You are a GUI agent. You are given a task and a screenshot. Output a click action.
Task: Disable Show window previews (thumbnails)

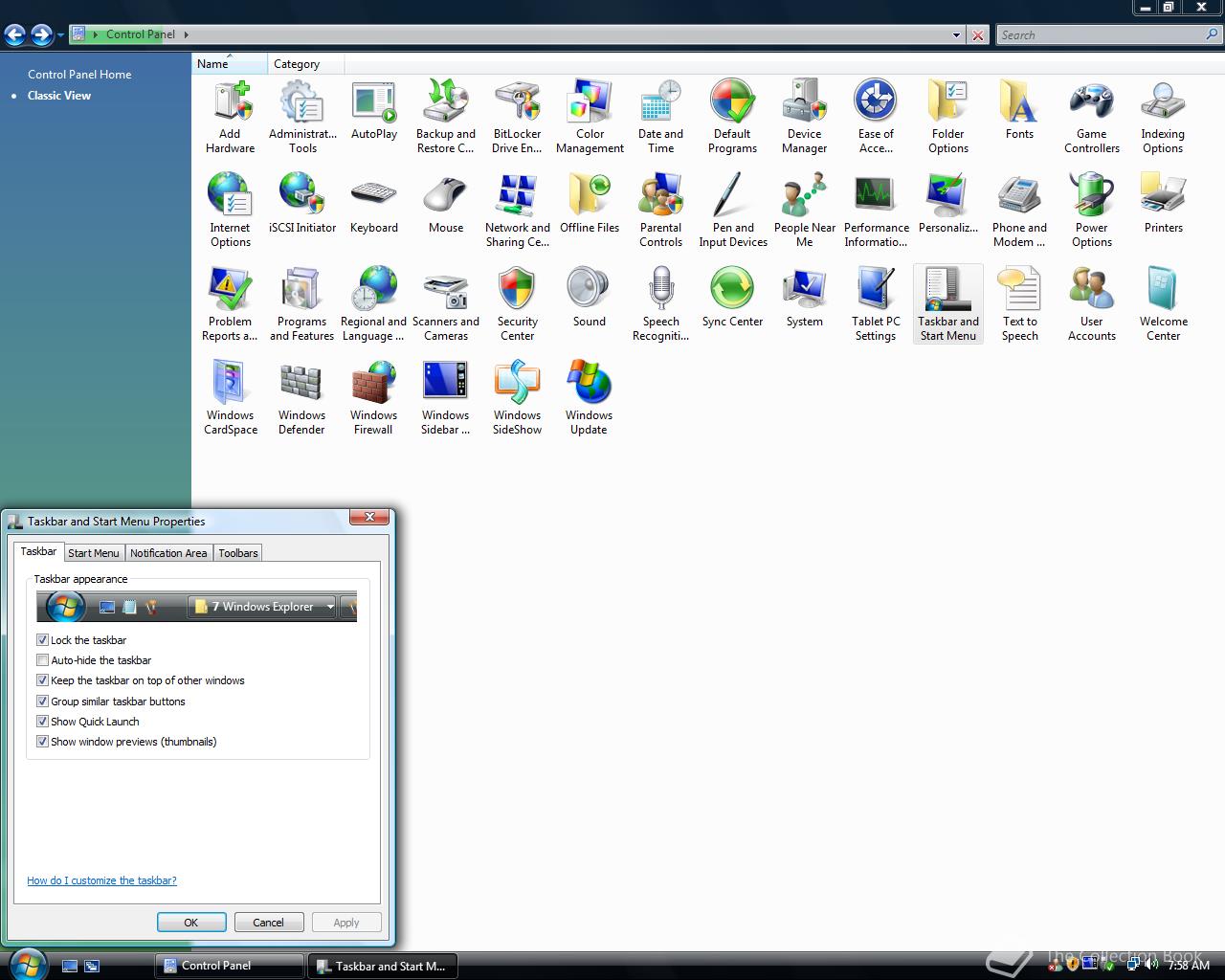click(x=42, y=742)
